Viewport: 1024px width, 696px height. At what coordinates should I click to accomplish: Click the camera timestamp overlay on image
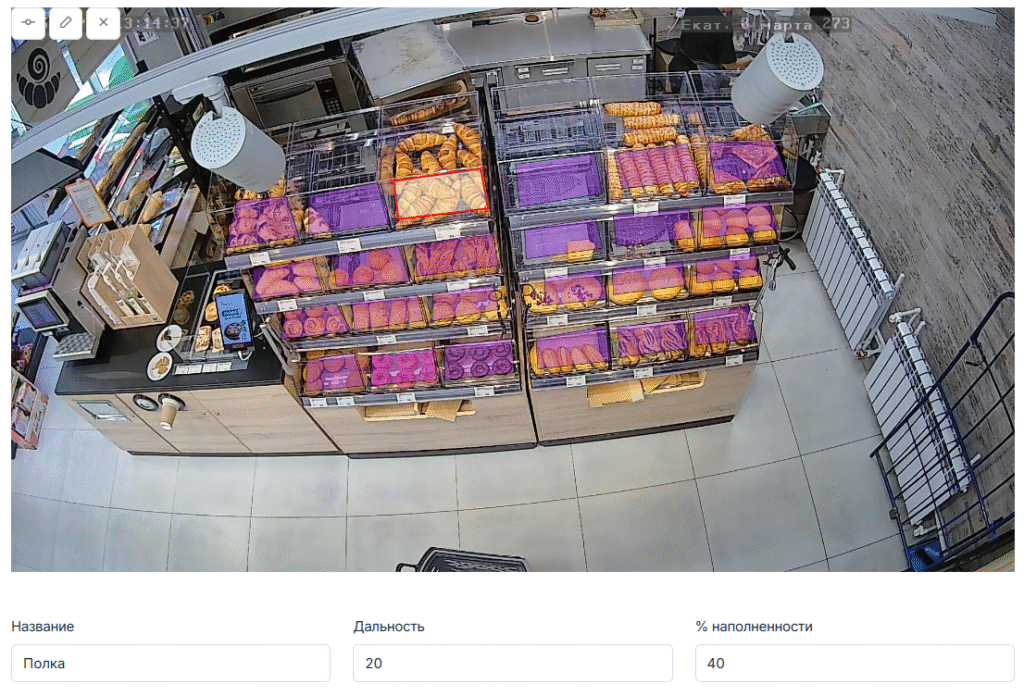pos(157,24)
